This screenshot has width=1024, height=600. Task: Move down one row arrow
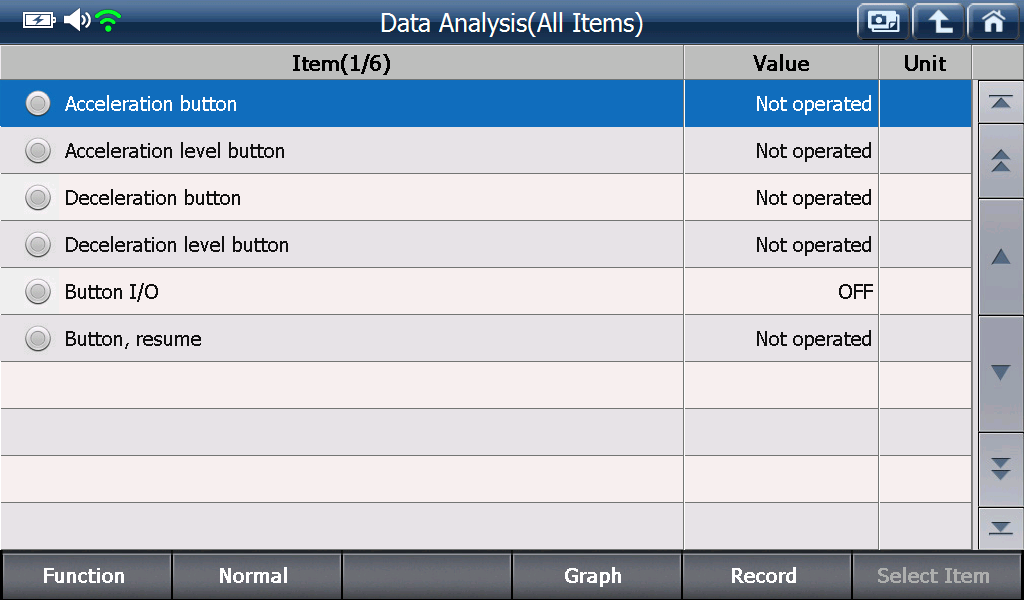coord(1000,373)
